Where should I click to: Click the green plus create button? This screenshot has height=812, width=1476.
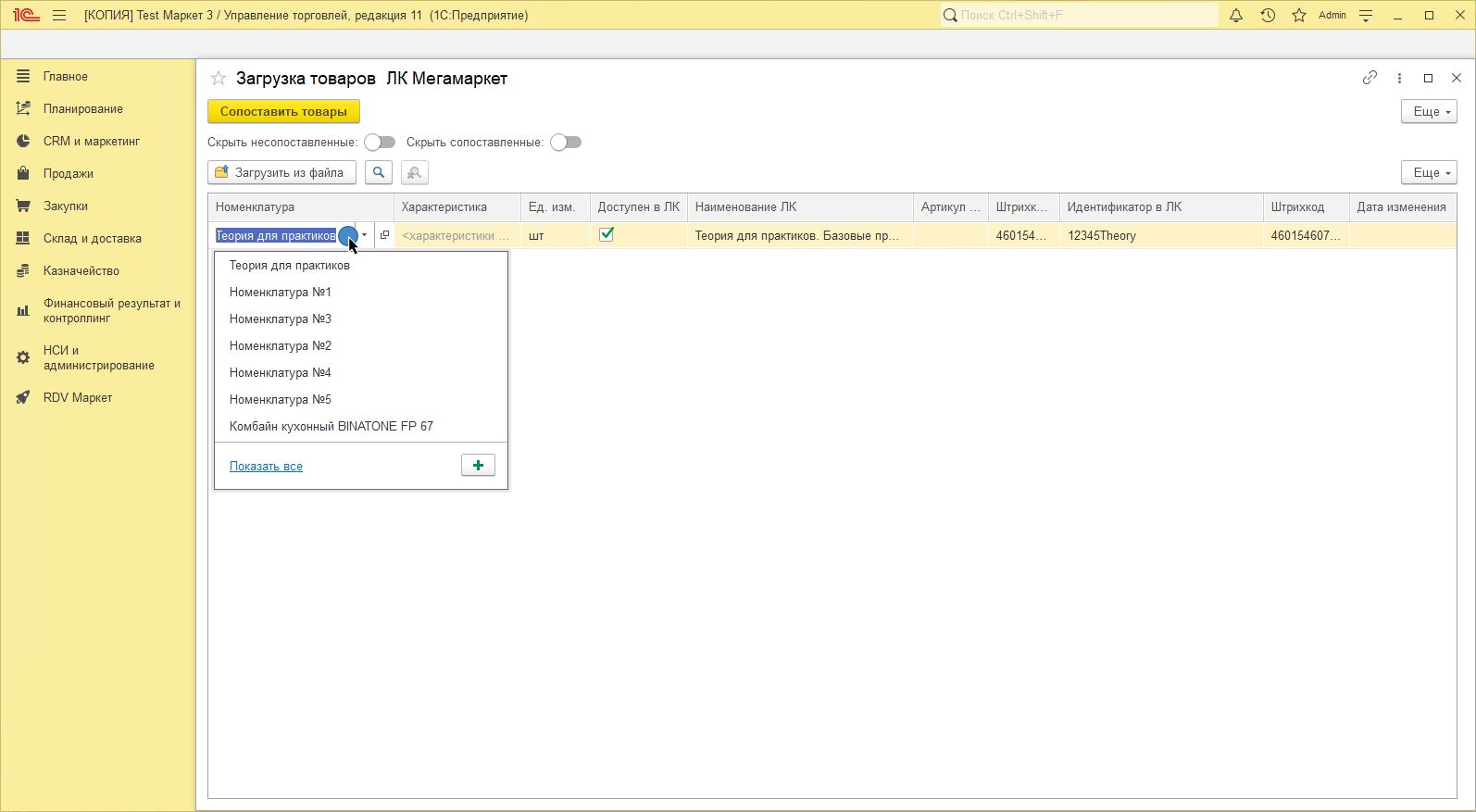(478, 465)
